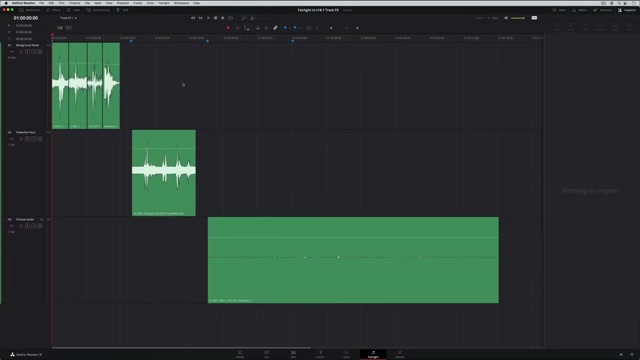Lock the Background Noise track
640x360 pixels.
(21, 52)
